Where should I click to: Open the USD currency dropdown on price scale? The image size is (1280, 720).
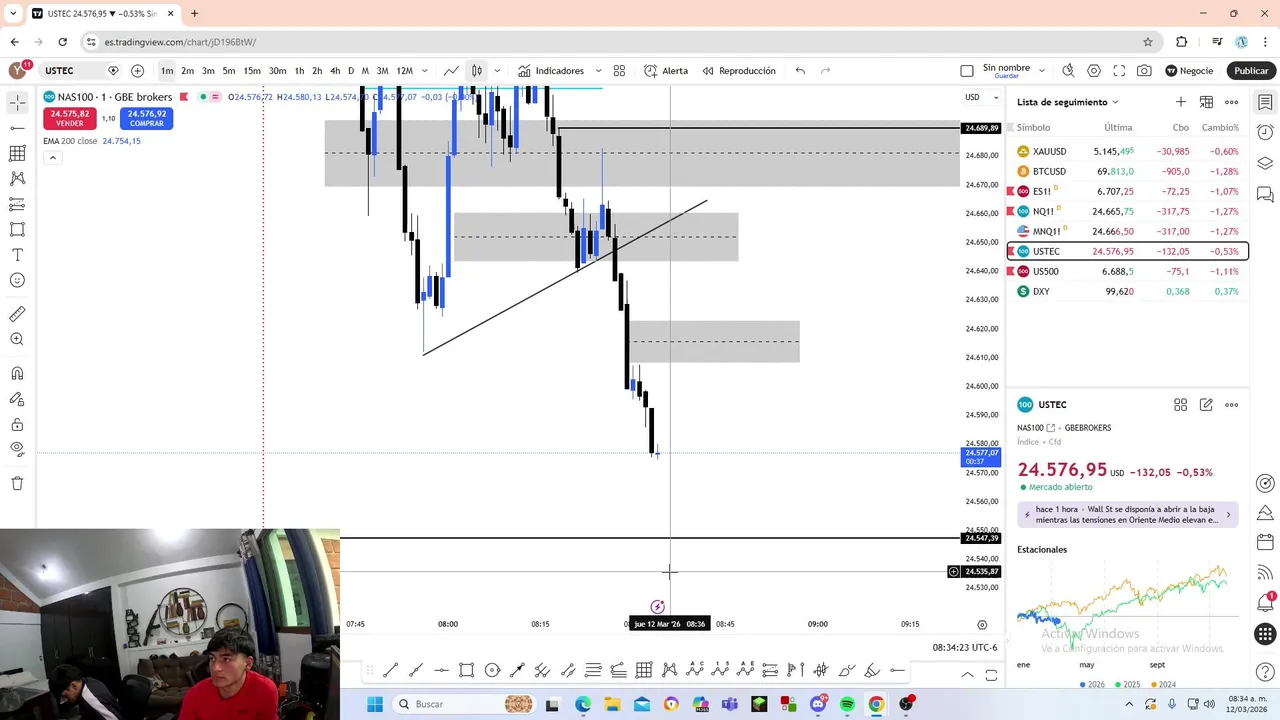pos(981,97)
